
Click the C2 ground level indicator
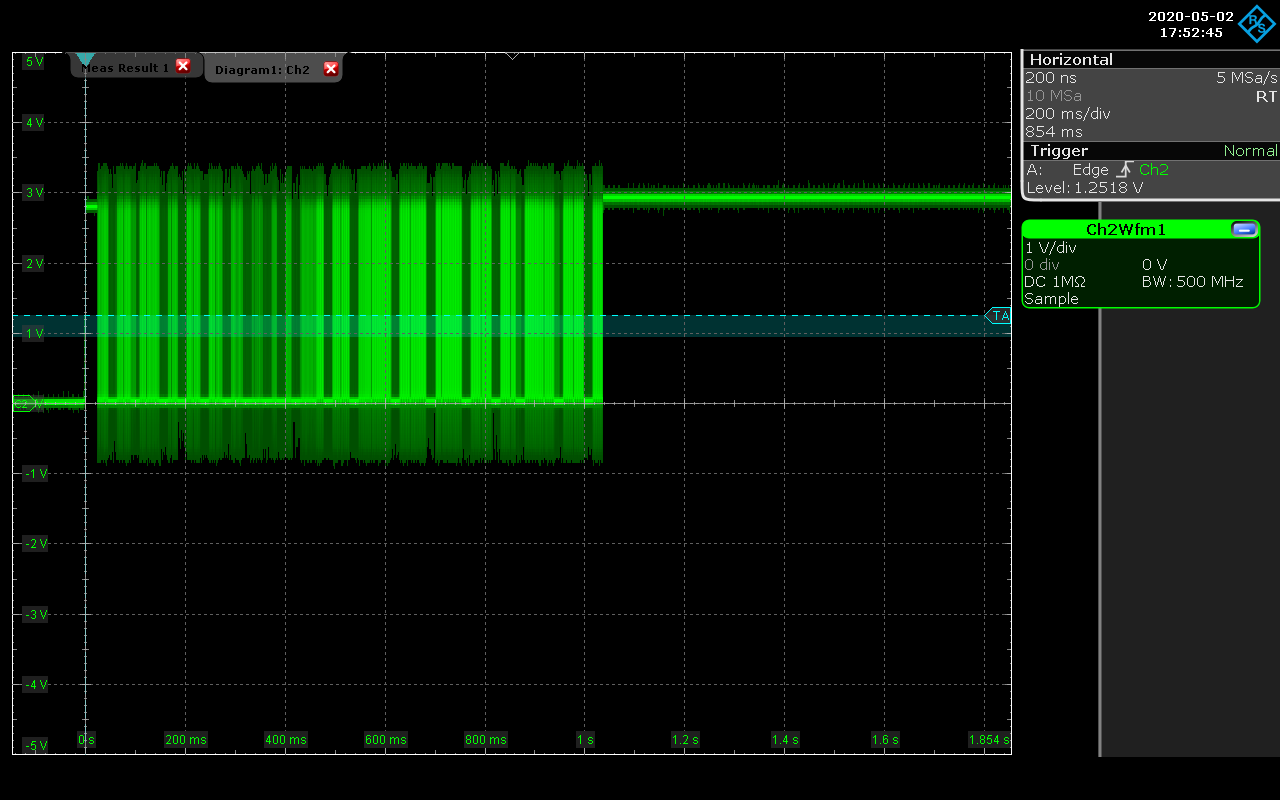pyautogui.click(x=23, y=404)
